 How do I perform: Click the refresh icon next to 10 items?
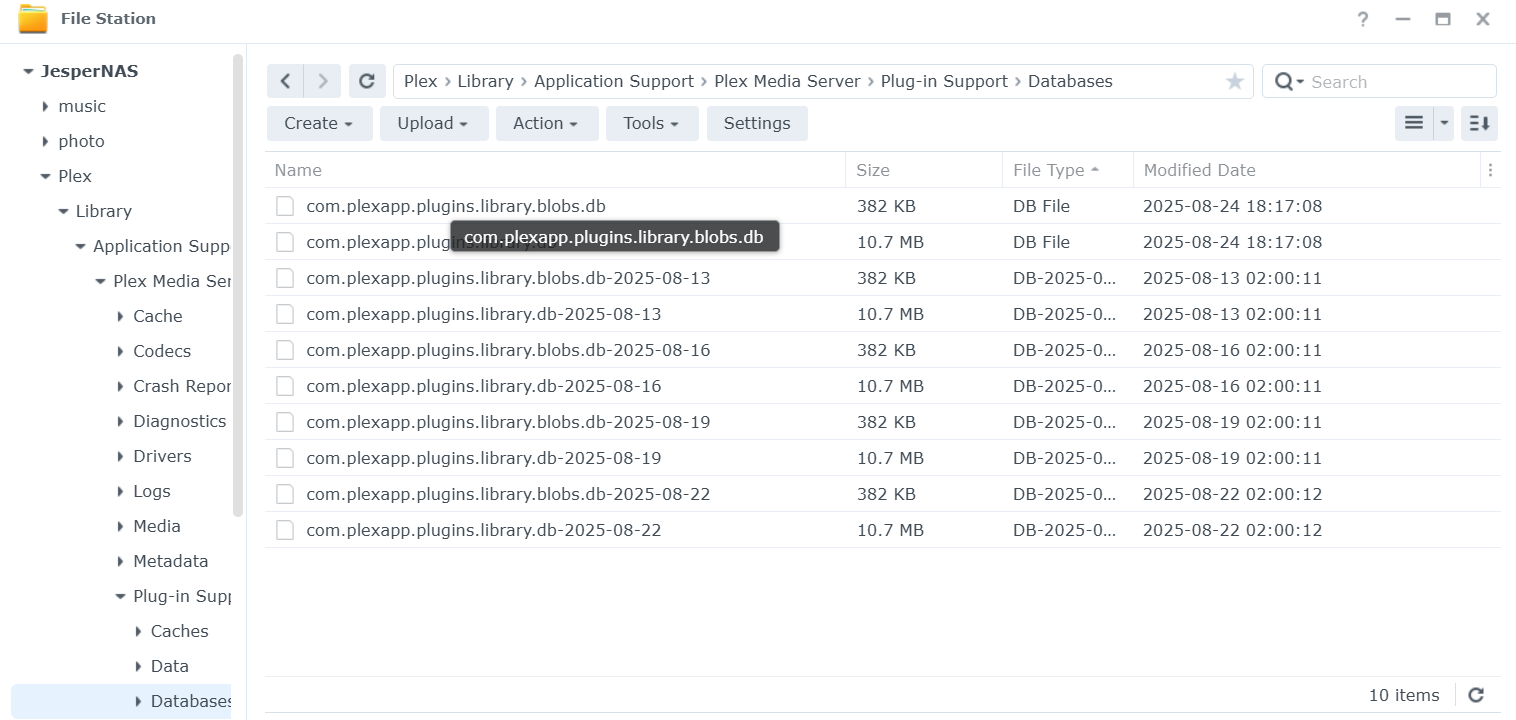(x=1476, y=695)
